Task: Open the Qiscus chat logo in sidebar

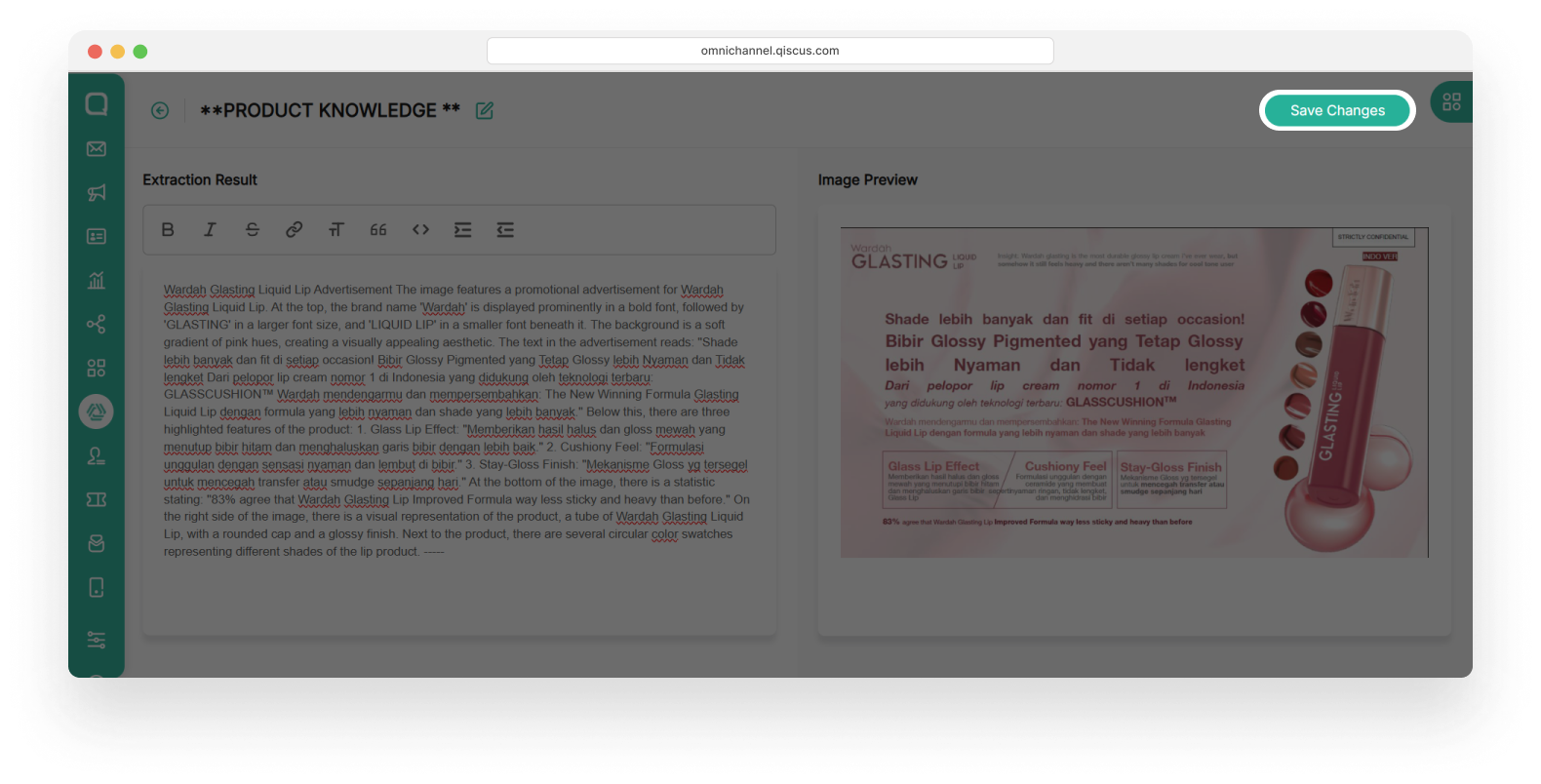Action: point(97,103)
